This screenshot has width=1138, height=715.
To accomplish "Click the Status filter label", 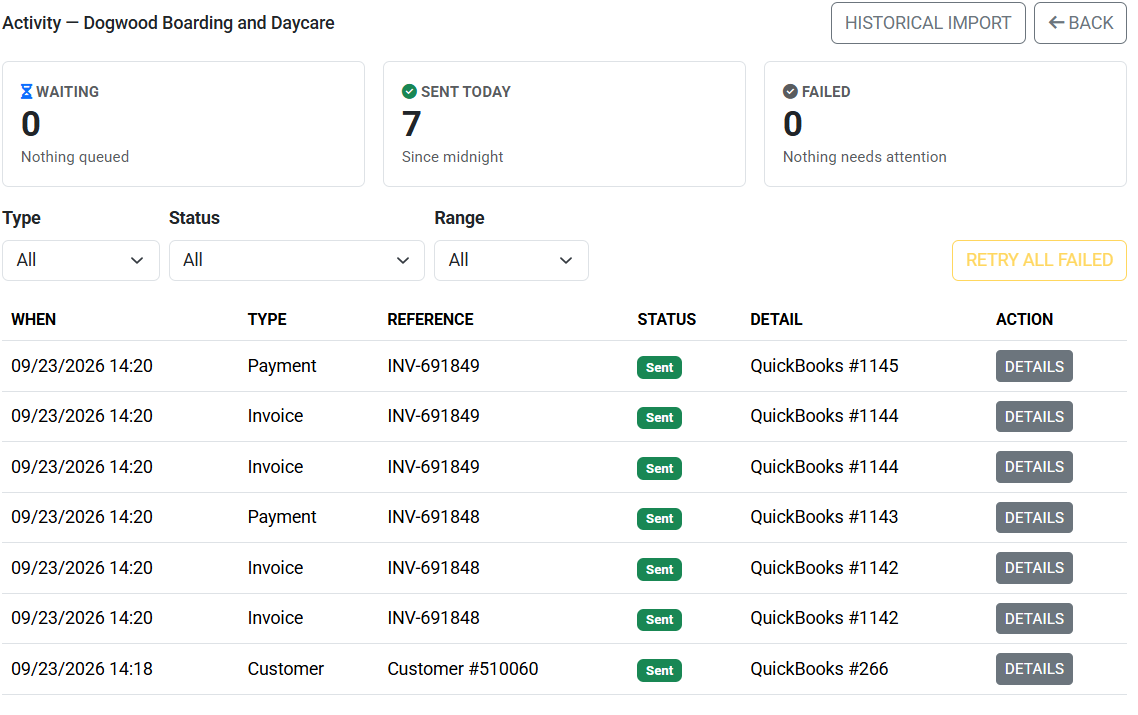I will click(195, 218).
